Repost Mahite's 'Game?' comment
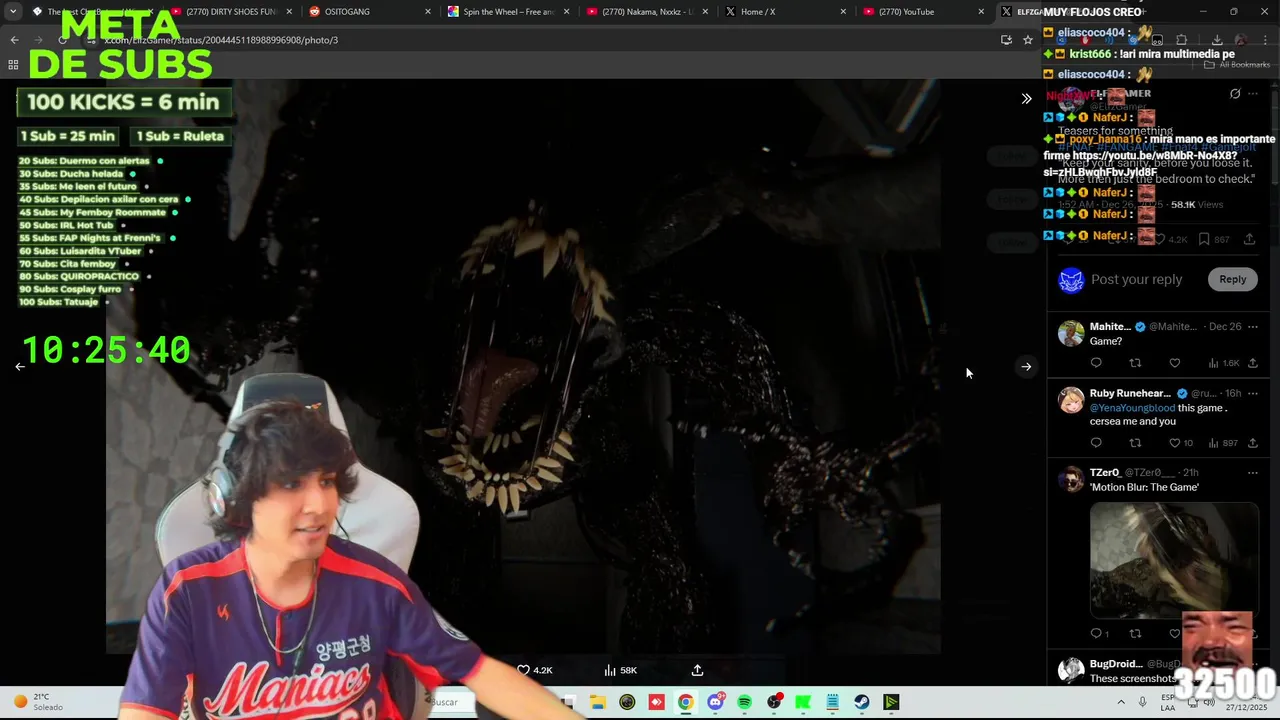 [1135, 363]
